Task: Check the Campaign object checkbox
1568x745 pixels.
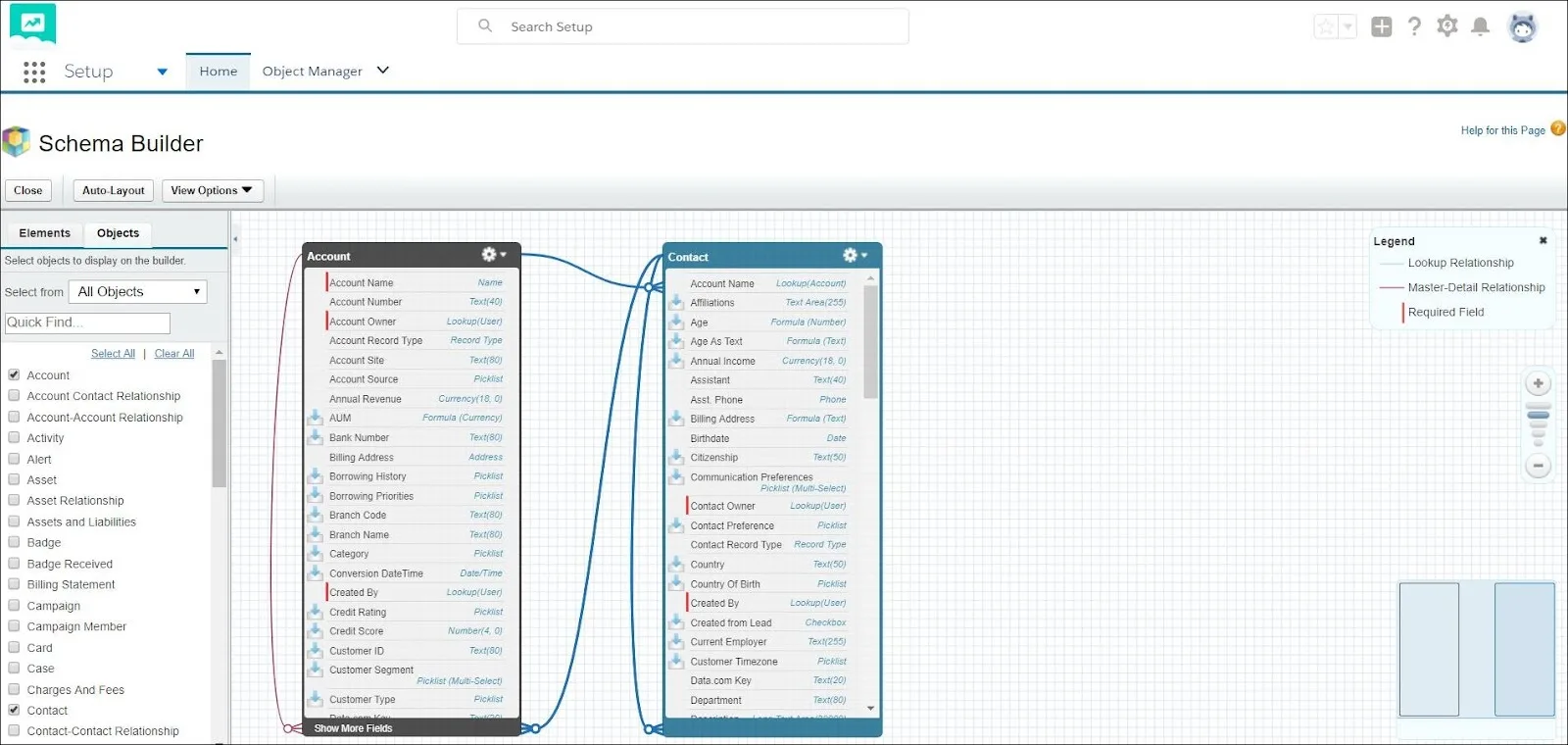Action: click(14, 605)
